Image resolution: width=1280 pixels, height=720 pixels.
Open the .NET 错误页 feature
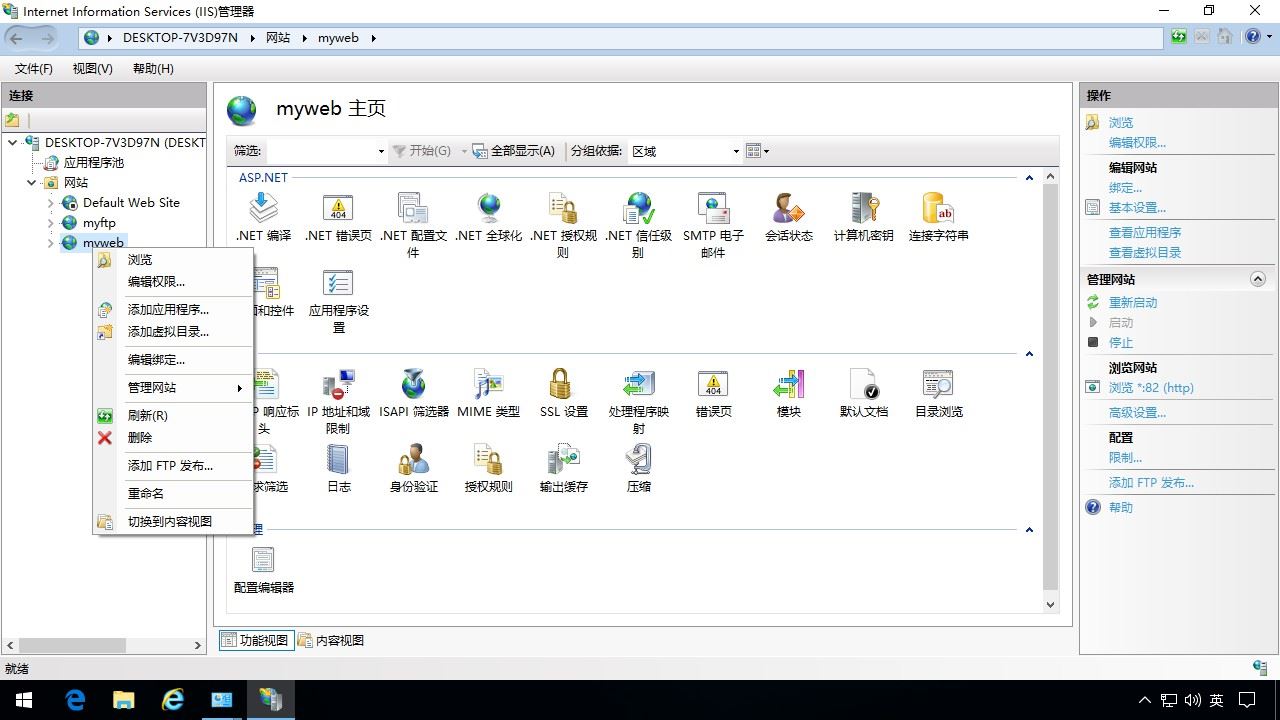pyautogui.click(x=338, y=217)
